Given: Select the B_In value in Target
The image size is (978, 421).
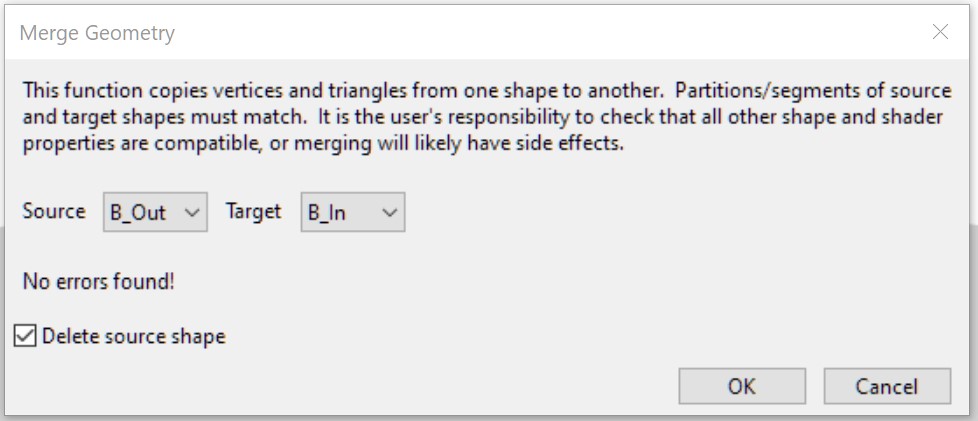Looking at the screenshot, I should click(x=328, y=213).
